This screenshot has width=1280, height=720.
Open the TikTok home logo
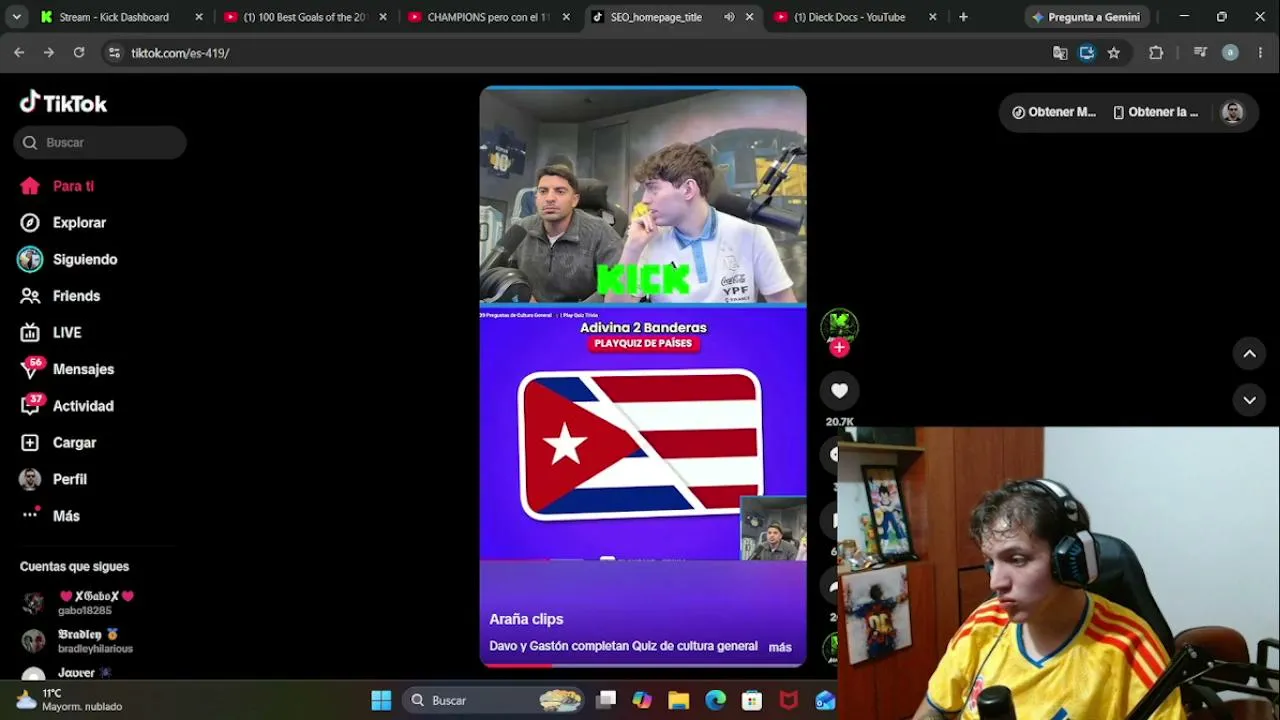click(x=63, y=103)
